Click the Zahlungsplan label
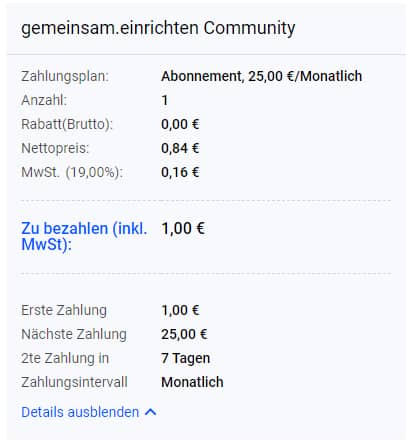Image resolution: width=411 pixels, height=446 pixels. [x=65, y=76]
